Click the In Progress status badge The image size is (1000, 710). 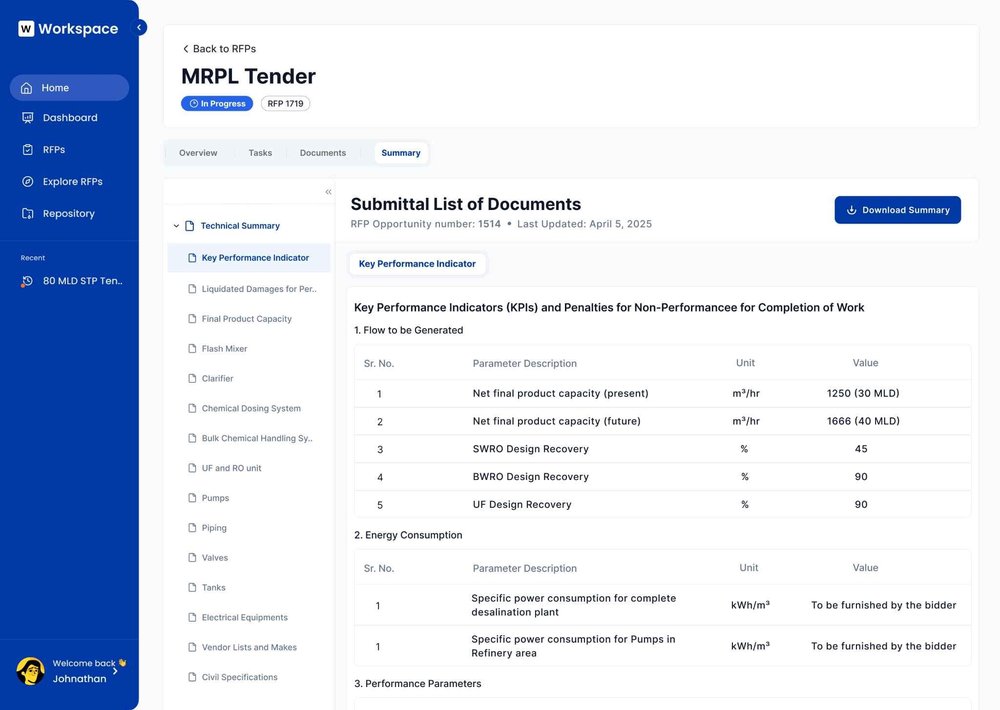pyautogui.click(x=217, y=103)
